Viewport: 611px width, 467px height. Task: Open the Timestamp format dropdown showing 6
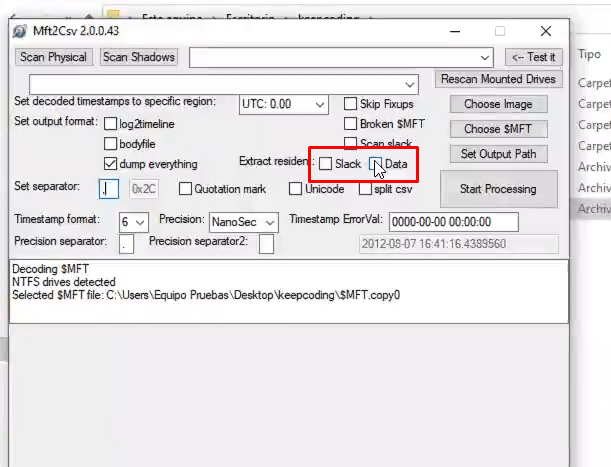tap(134, 223)
